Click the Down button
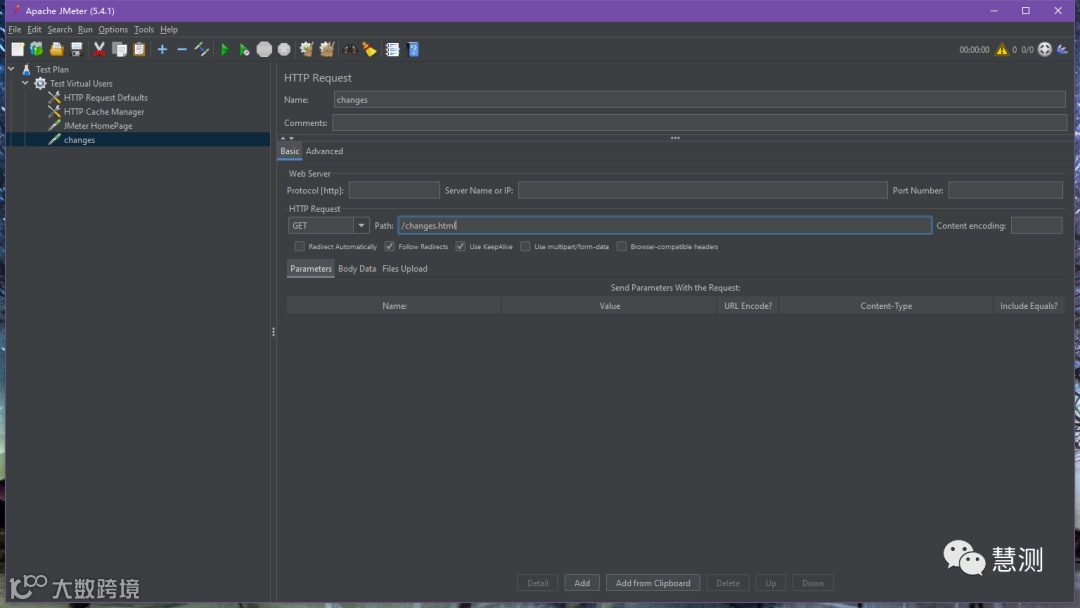Image resolution: width=1080 pixels, height=608 pixels. (x=813, y=583)
